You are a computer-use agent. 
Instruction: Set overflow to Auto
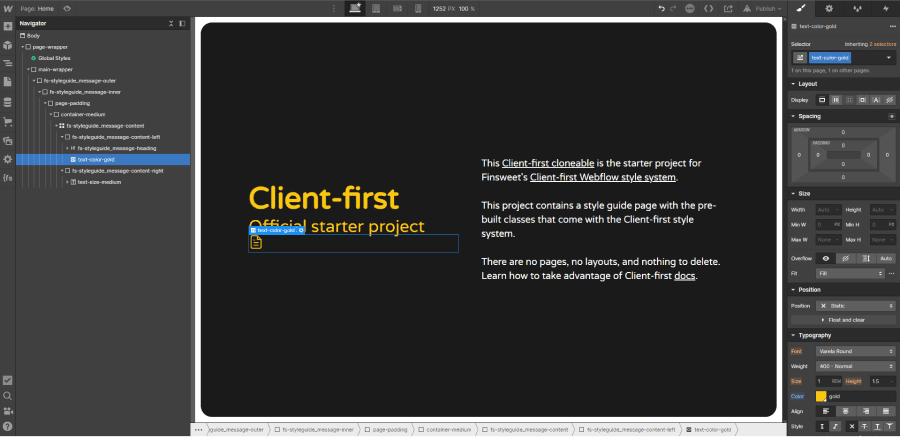tap(886, 258)
